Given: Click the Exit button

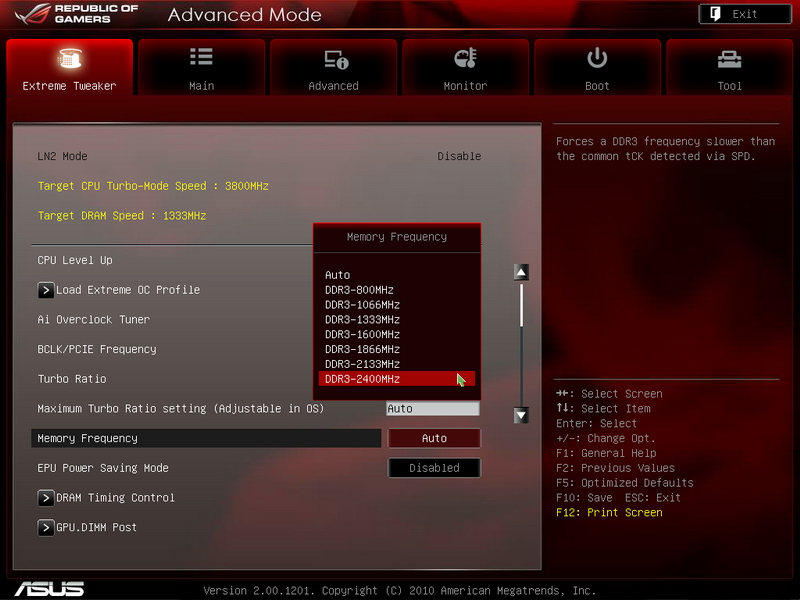Looking at the screenshot, I should pos(745,14).
